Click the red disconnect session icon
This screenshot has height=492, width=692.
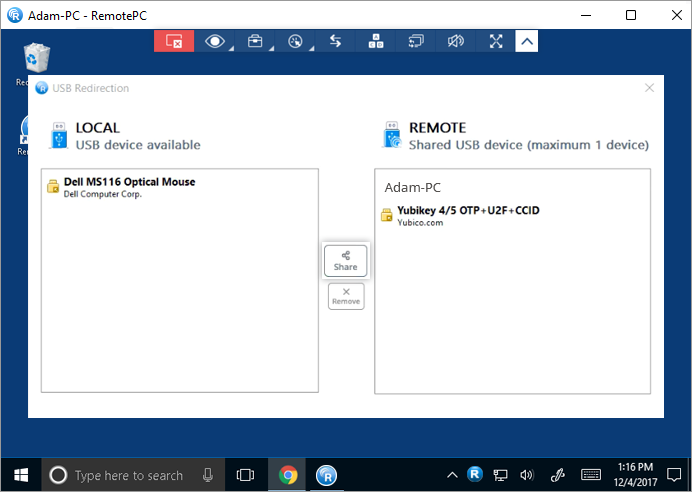tap(174, 41)
